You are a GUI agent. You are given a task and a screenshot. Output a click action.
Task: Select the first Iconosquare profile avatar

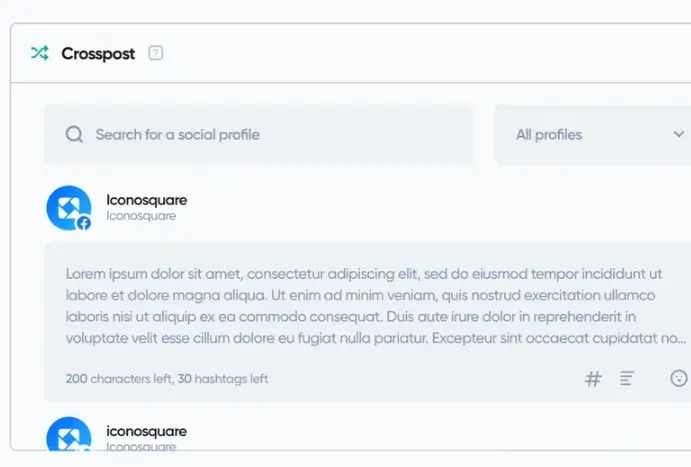pos(67,207)
